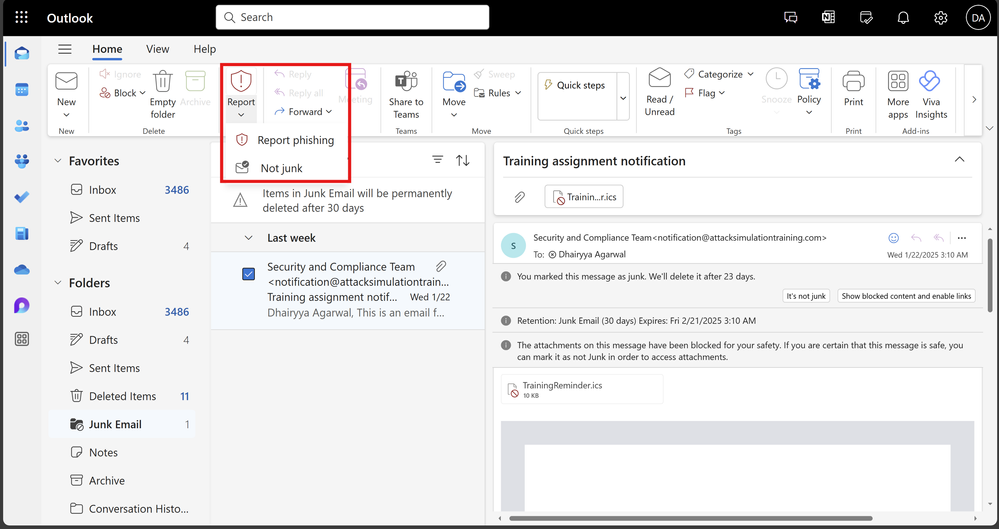Collapse the Last week group
This screenshot has width=999, height=529.
[248, 238]
